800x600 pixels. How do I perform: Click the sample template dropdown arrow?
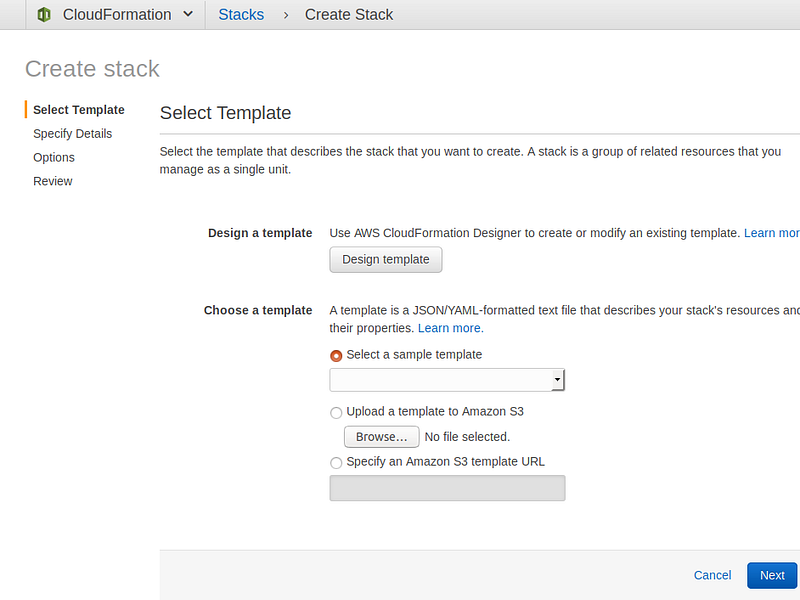pyautogui.click(x=558, y=380)
